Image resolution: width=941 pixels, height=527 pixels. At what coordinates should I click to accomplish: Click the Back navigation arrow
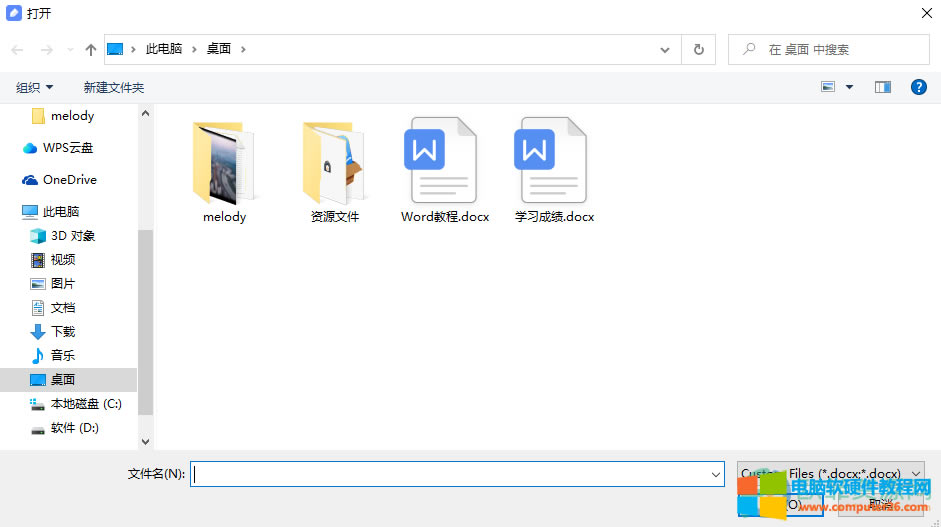pos(17,49)
